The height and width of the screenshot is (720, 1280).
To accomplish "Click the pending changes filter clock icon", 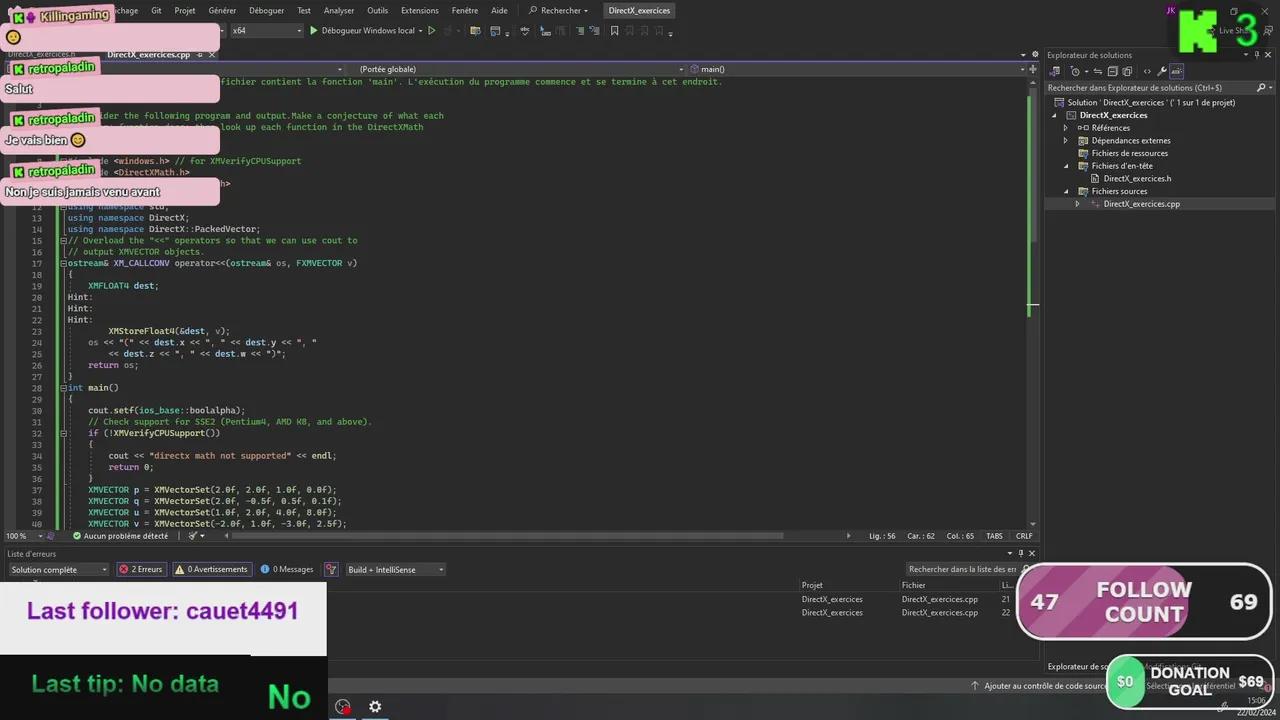I will 1076,71.
